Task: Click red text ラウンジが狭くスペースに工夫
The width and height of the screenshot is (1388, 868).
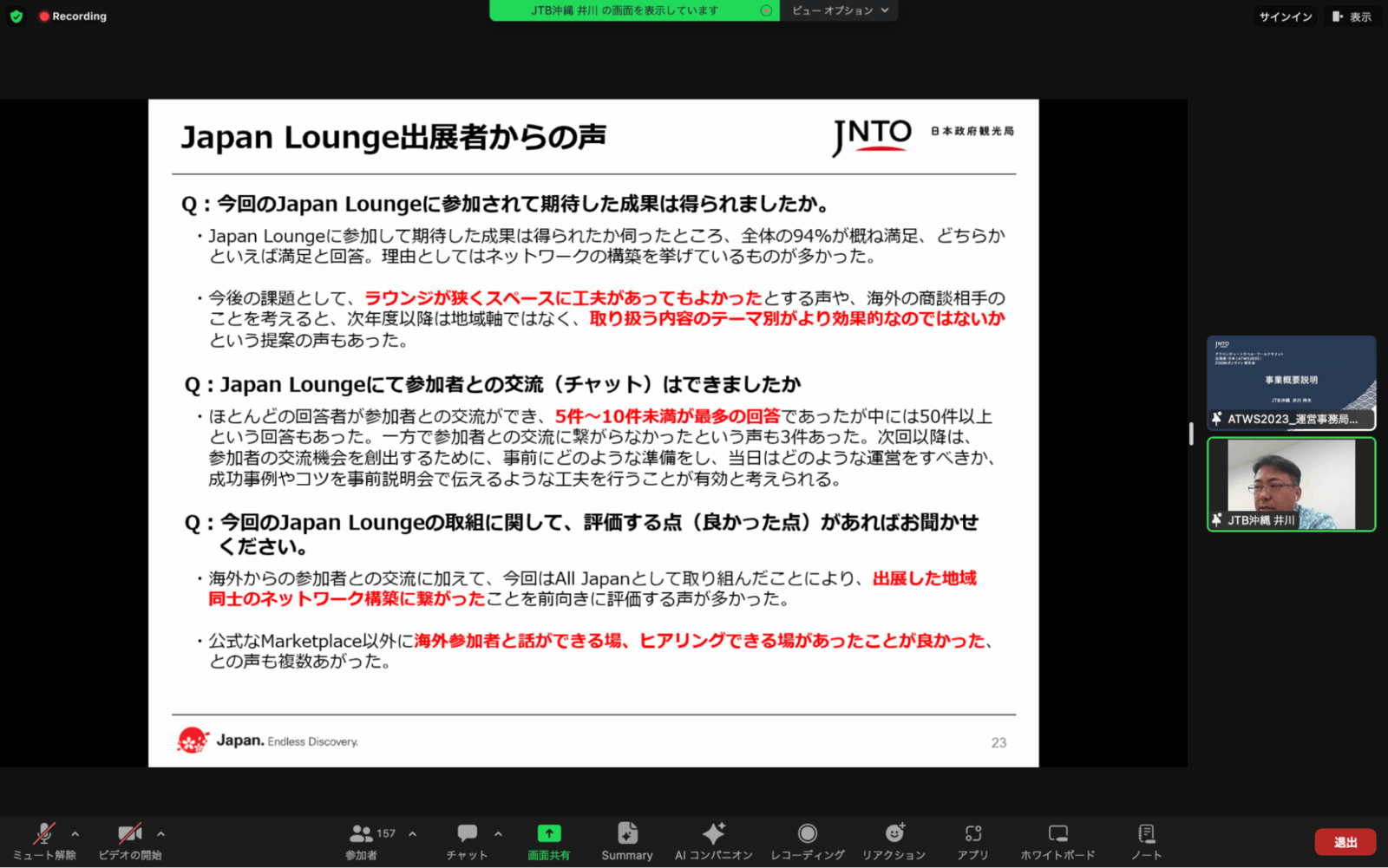Action: click(x=562, y=298)
